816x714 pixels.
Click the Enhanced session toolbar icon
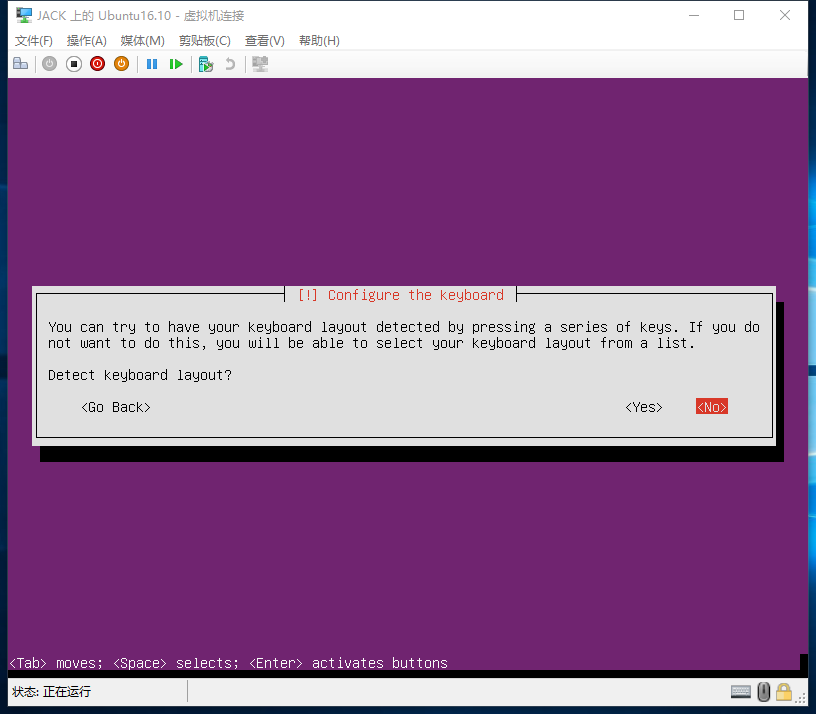coord(260,64)
